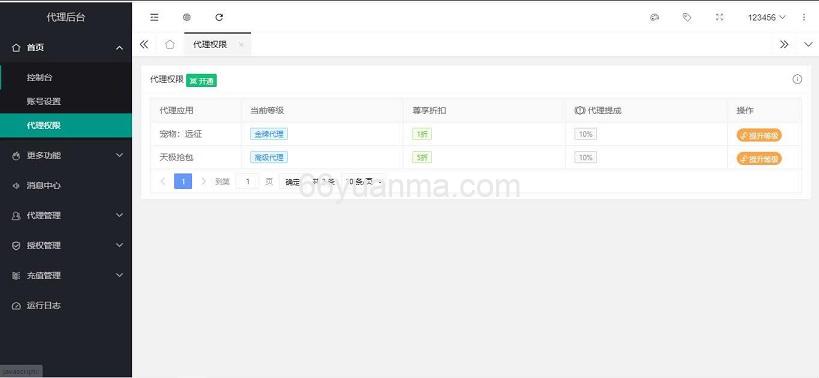Click the 10% commission for 天极抢包

(x=586, y=157)
